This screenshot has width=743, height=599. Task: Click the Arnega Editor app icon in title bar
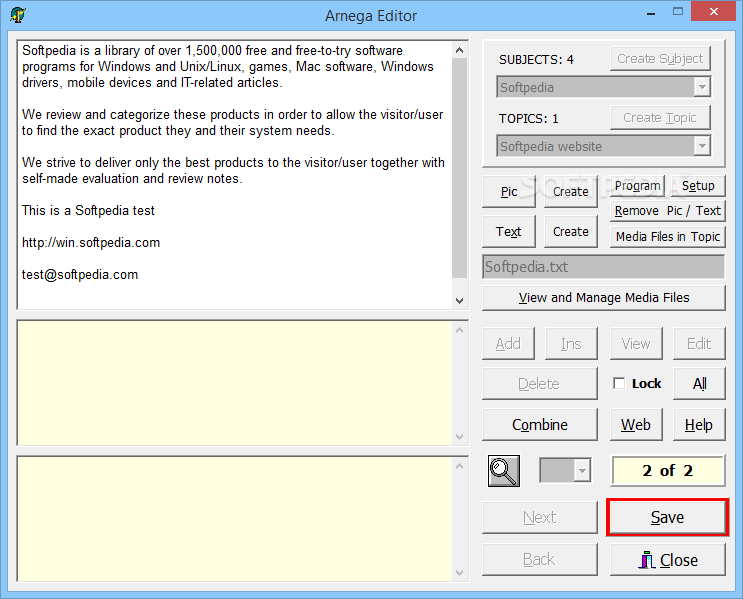[x=18, y=15]
